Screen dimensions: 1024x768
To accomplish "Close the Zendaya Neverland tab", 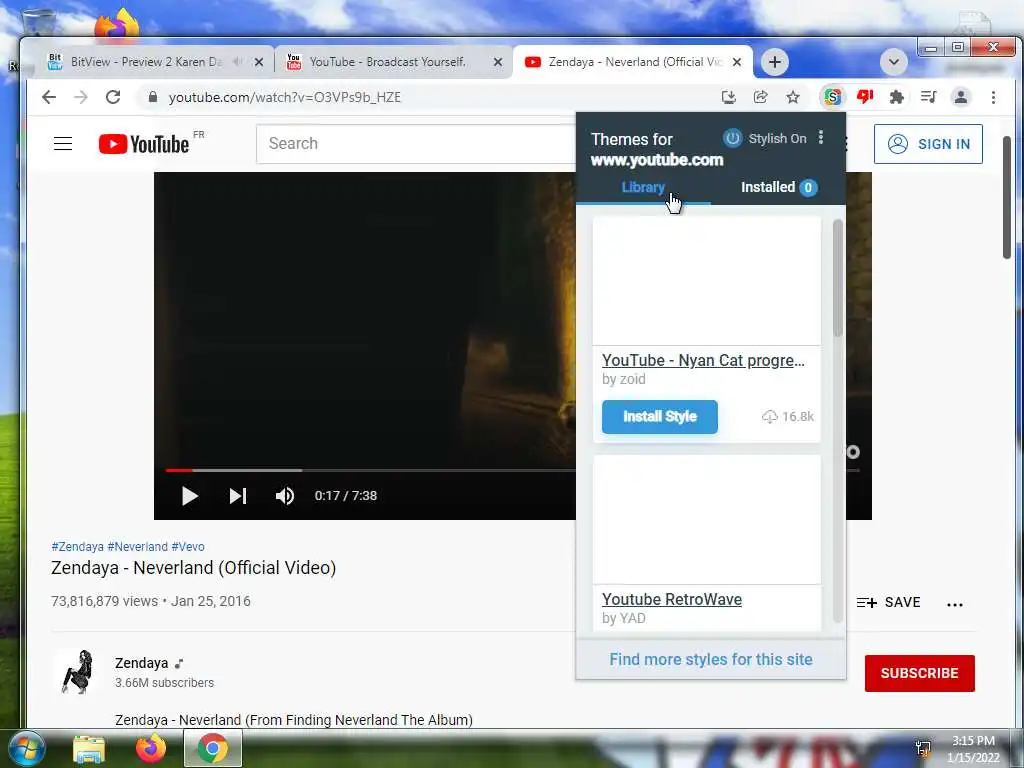I will coord(737,62).
